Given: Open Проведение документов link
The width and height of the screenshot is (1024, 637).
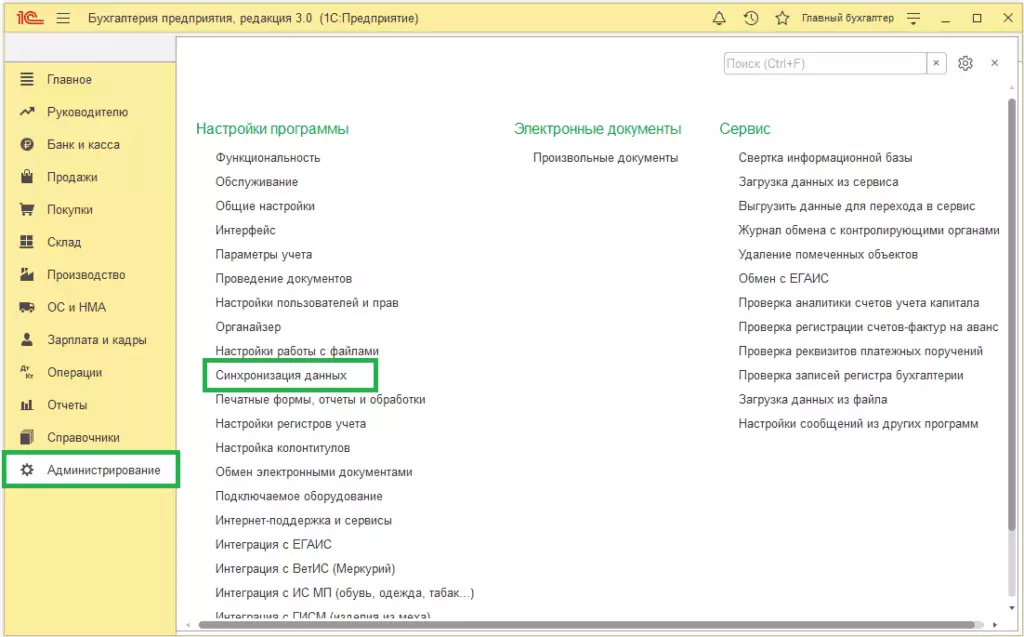Looking at the screenshot, I should [283, 278].
